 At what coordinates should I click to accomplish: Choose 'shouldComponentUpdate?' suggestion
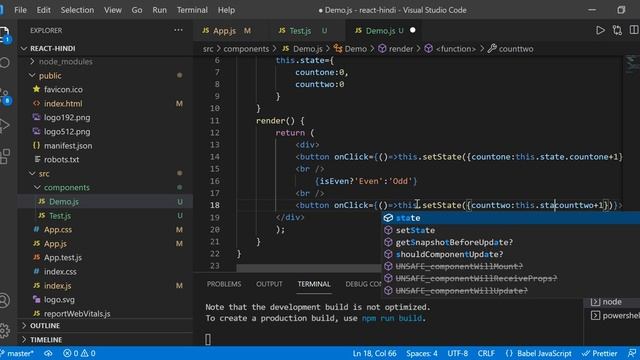[511, 254]
